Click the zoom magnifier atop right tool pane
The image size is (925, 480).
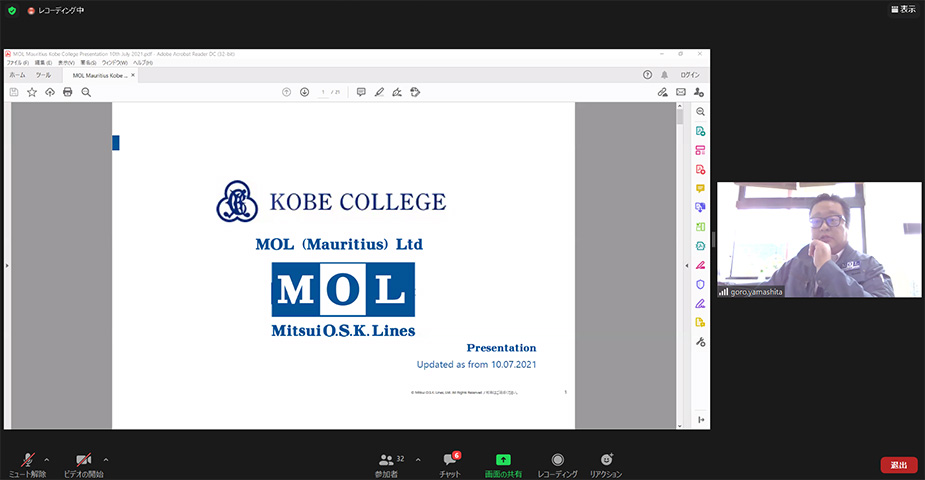coord(700,112)
